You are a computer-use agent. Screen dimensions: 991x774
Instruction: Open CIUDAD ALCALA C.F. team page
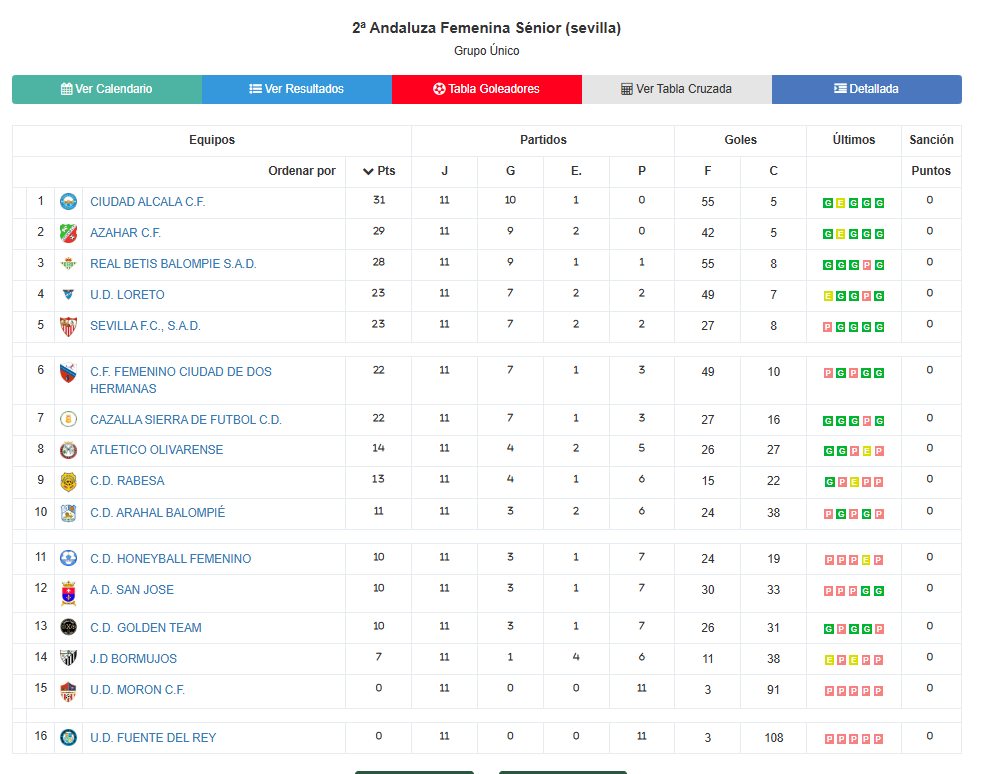point(147,202)
